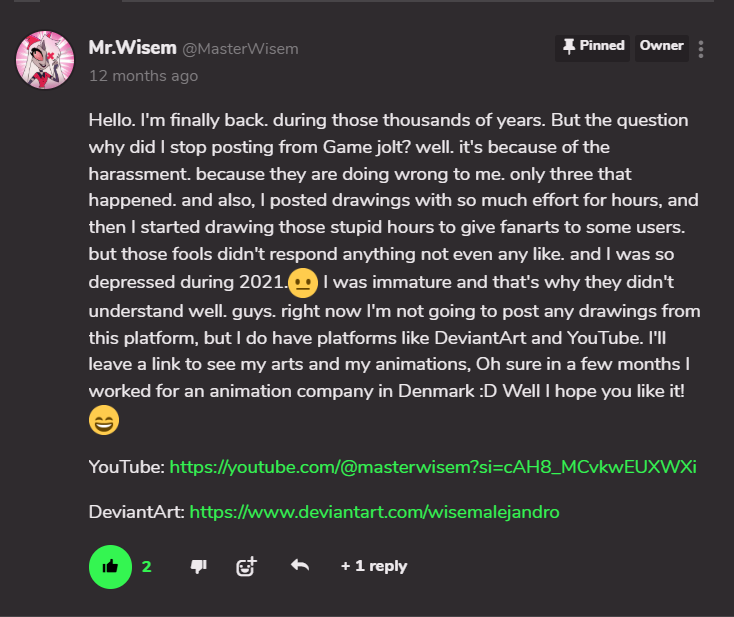Click the grinning emoji ending the comment

coord(104,421)
